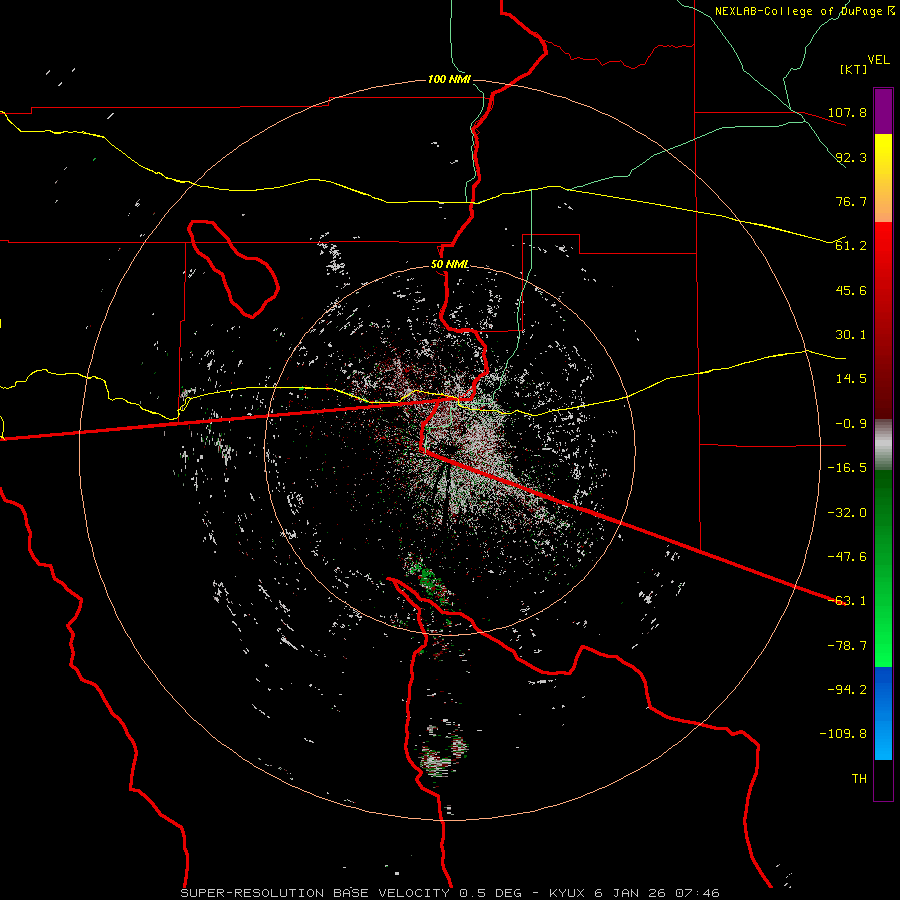900x900 pixels.
Task: Click the NEXLAB-College of DuPage watermark text
Action: pos(804,11)
